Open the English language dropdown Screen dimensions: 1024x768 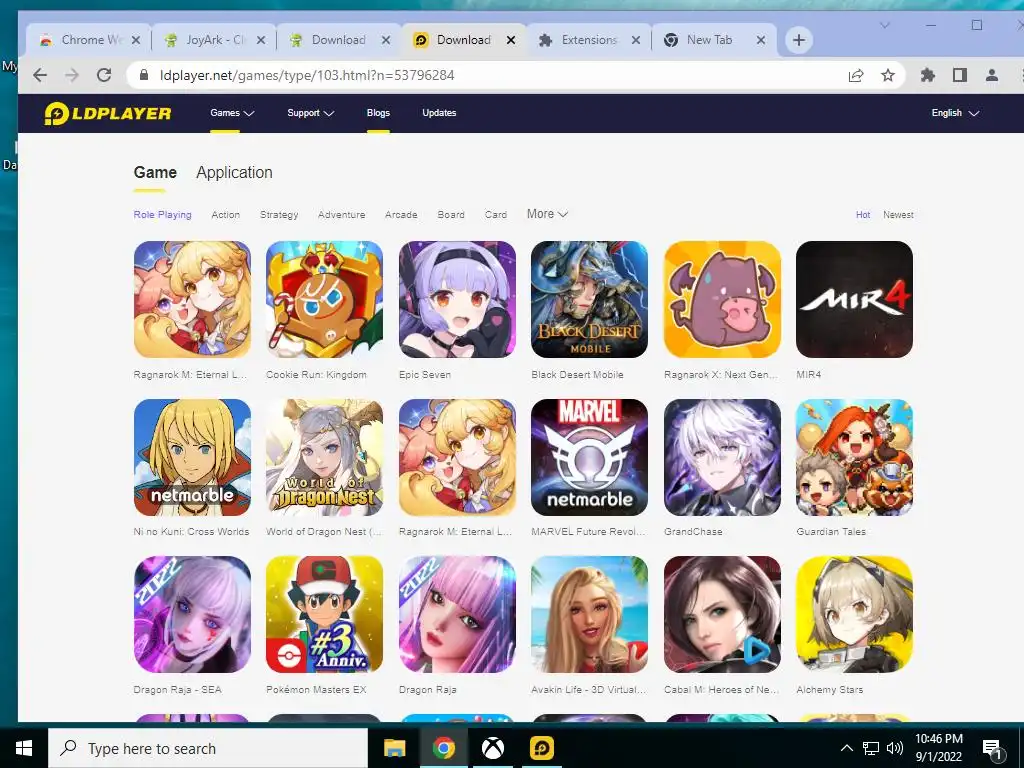pos(955,113)
